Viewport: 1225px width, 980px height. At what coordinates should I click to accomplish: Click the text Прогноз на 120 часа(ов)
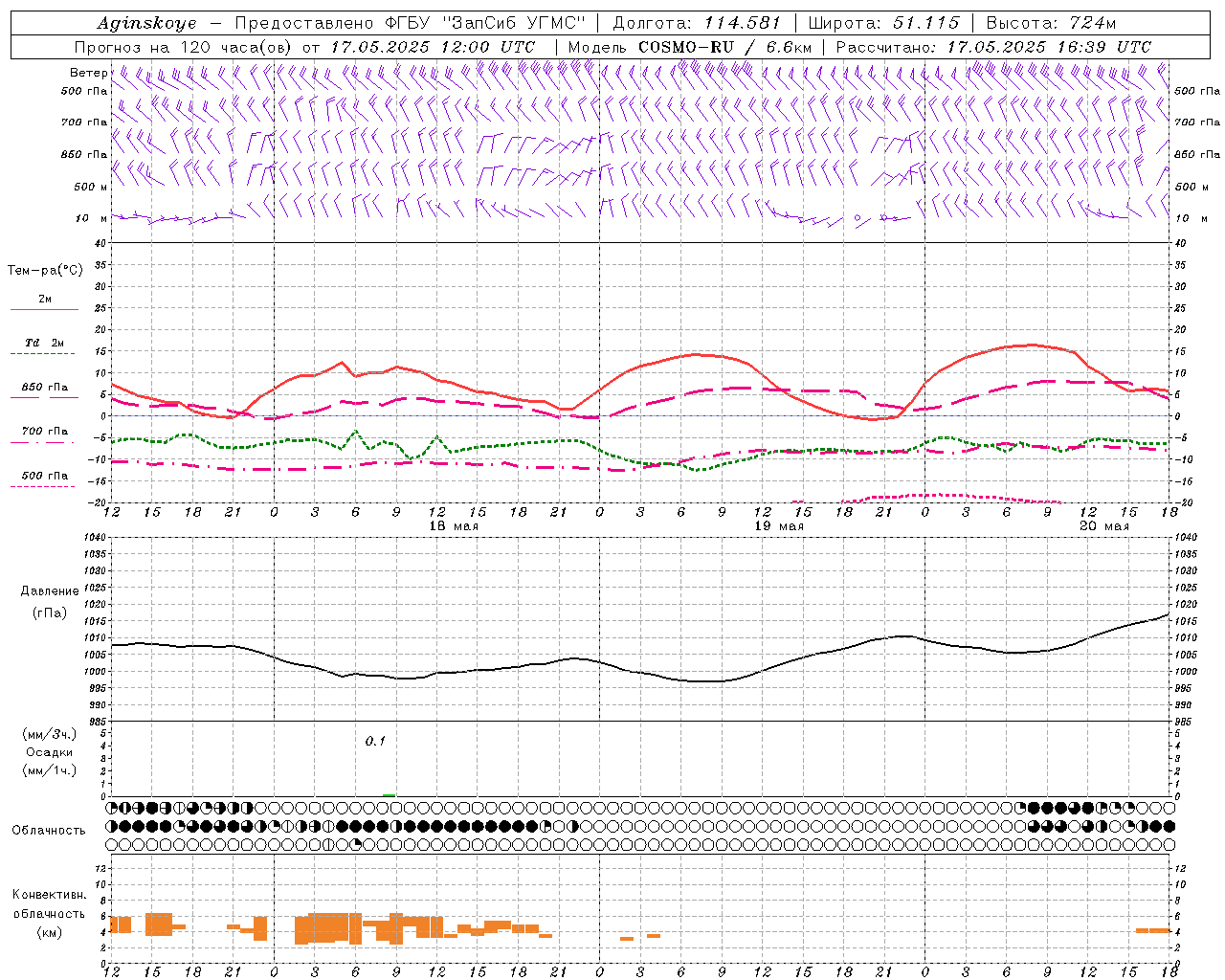click(185, 46)
